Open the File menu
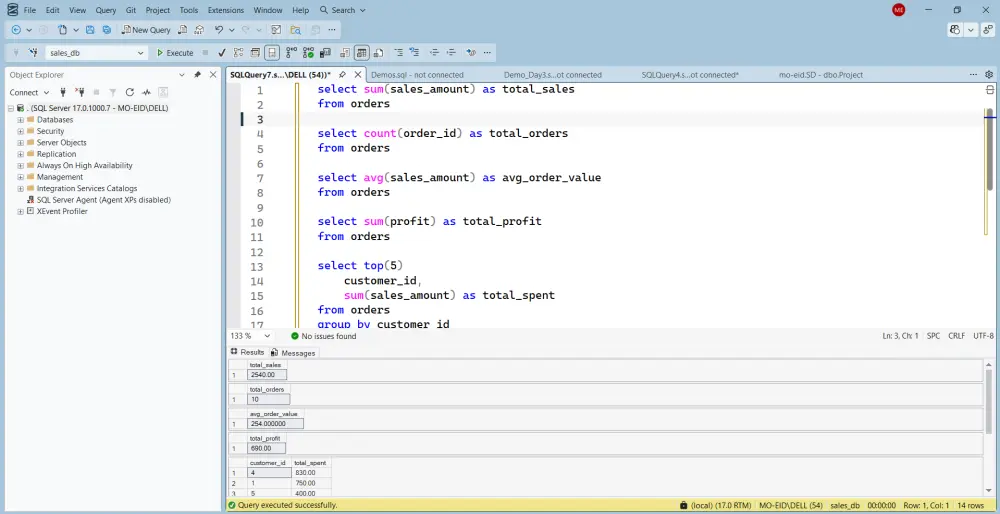Image resolution: width=1000 pixels, height=514 pixels. click(x=30, y=10)
